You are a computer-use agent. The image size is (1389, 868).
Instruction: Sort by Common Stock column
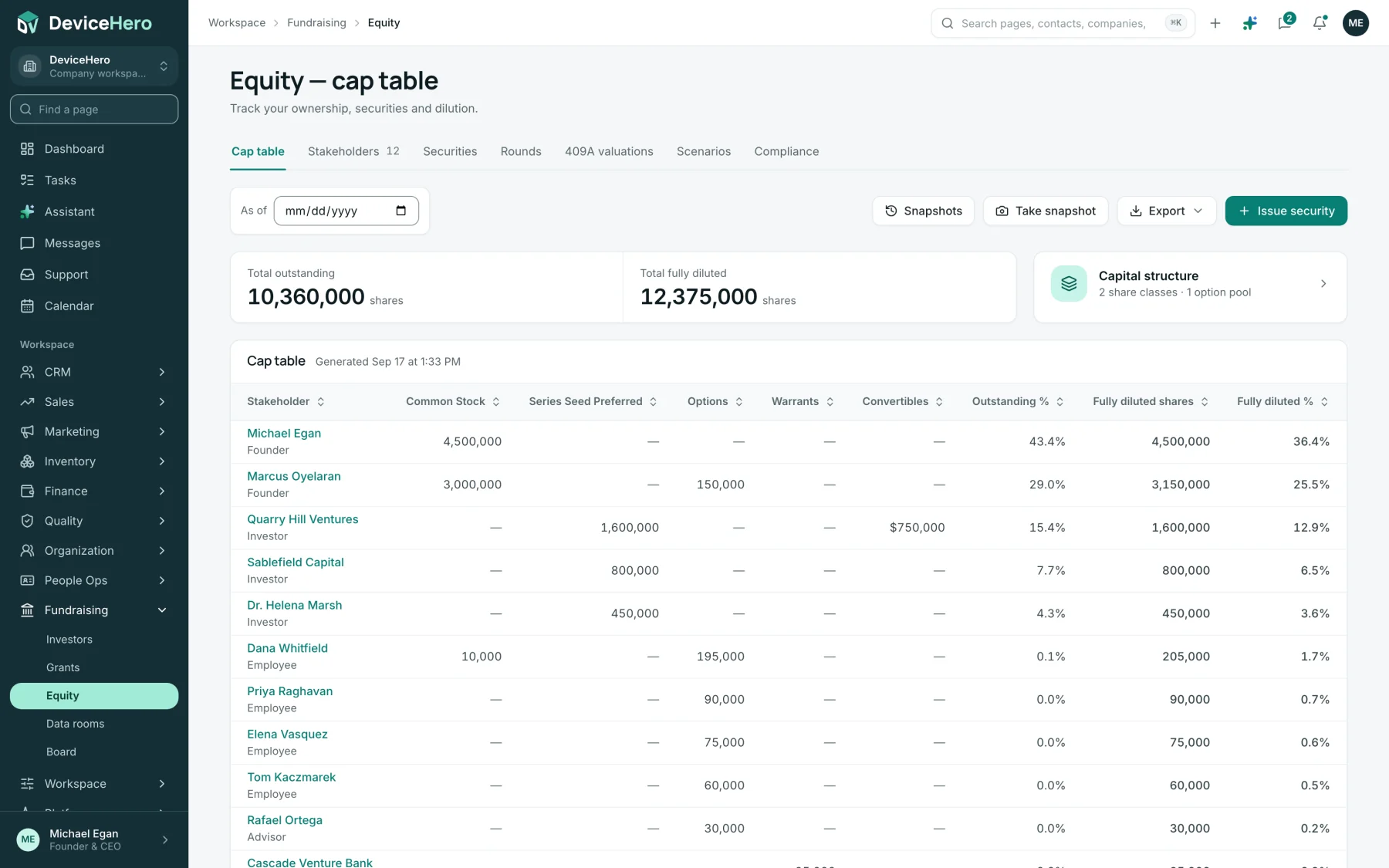453,401
